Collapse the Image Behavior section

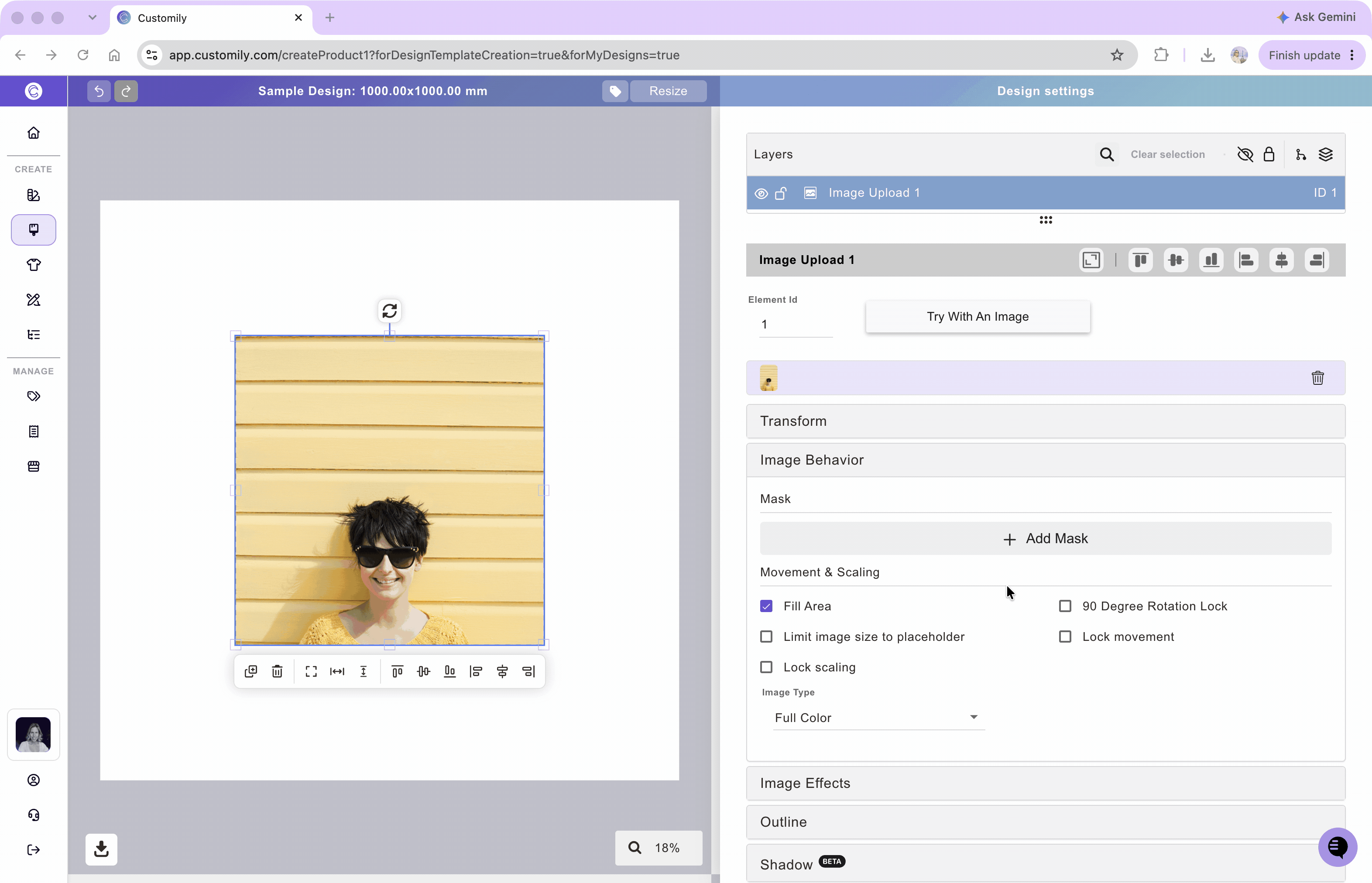pyautogui.click(x=1045, y=460)
